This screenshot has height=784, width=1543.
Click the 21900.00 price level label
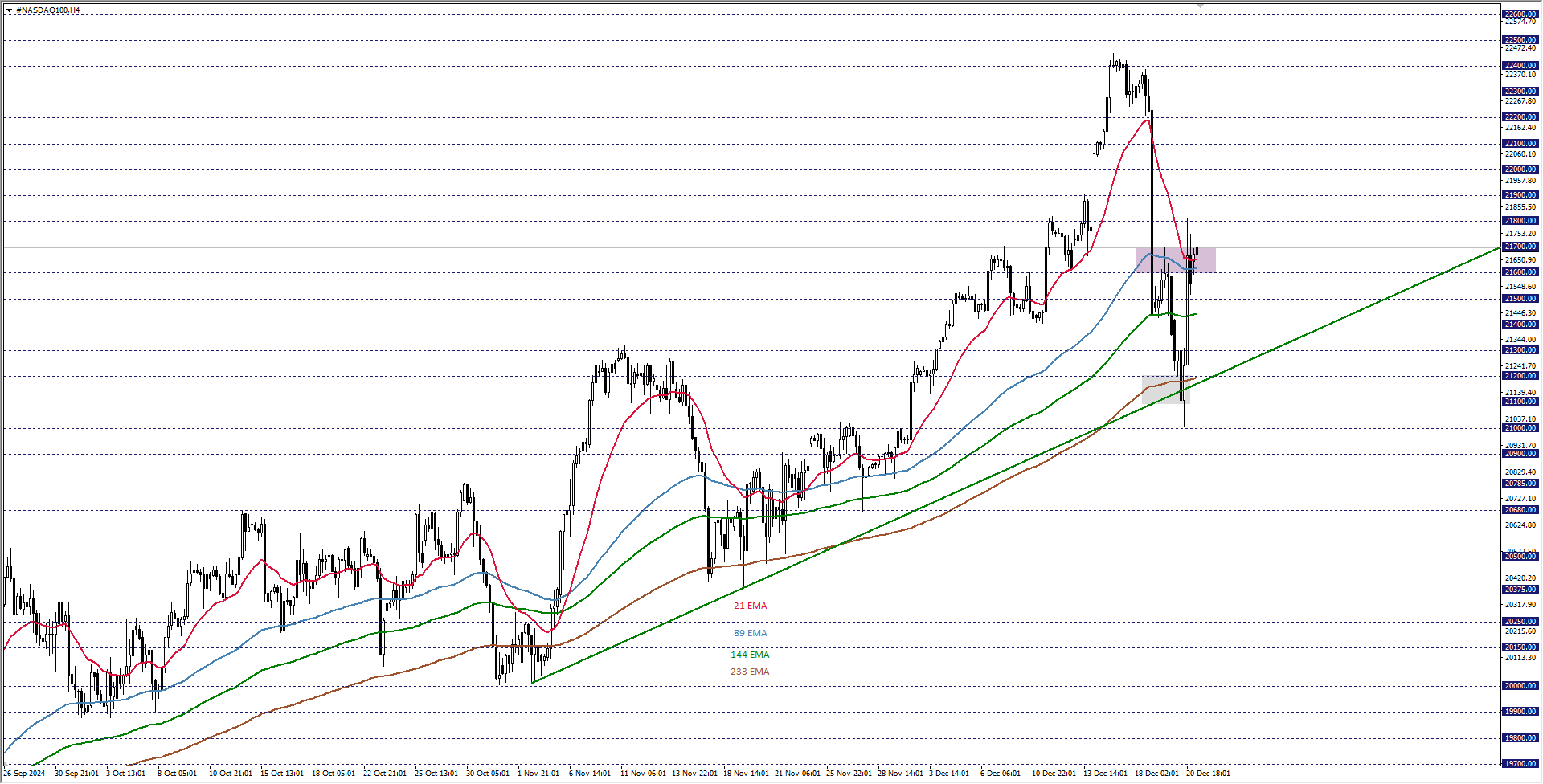(1520, 195)
